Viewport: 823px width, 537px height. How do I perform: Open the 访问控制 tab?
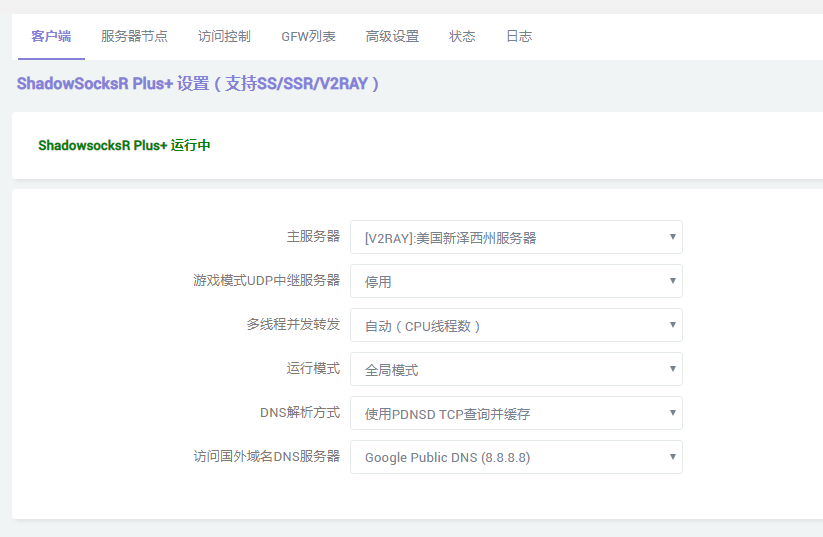click(224, 36)
